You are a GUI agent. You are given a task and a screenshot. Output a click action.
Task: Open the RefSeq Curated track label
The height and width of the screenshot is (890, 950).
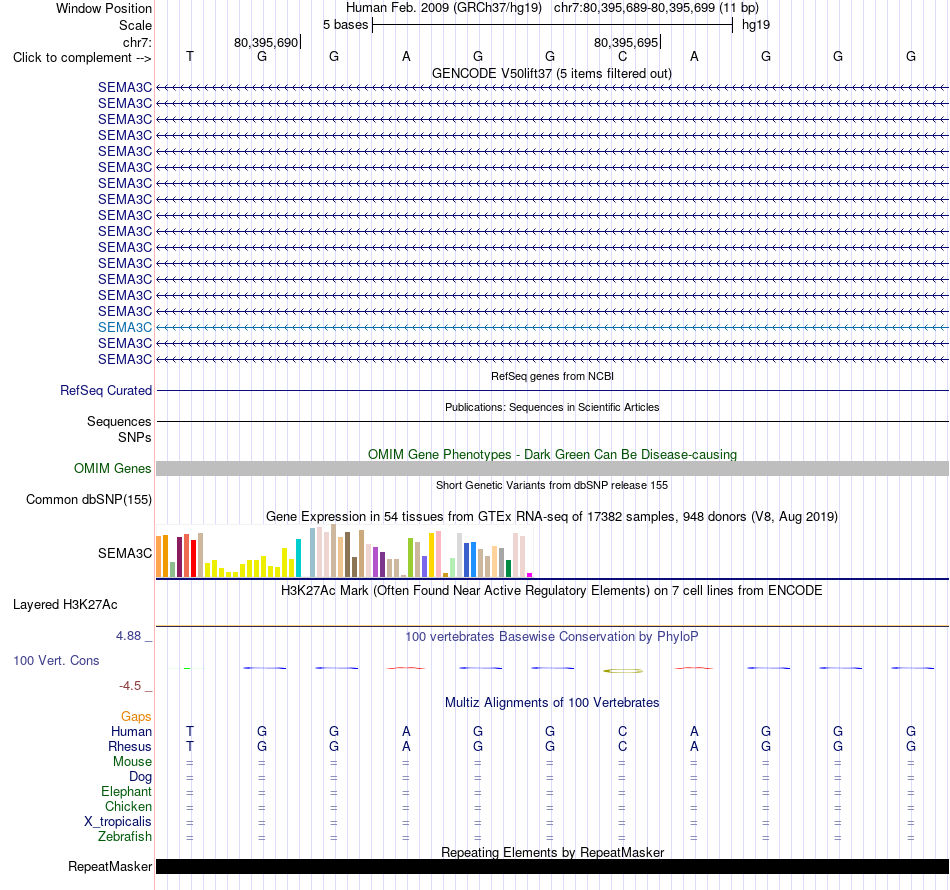(x=106, y=390)
